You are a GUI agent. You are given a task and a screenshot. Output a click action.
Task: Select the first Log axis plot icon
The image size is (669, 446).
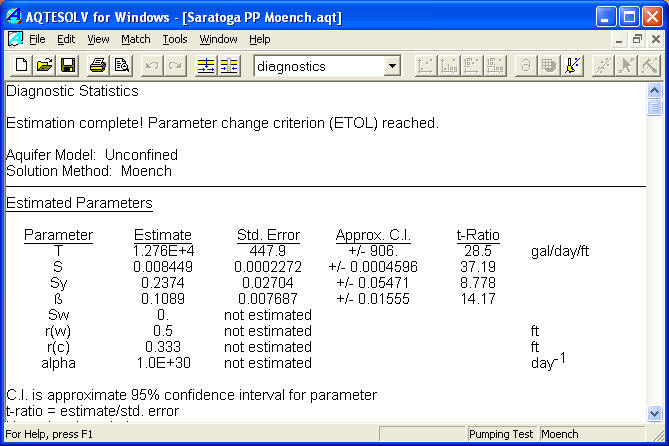click(x=448, y=66)
